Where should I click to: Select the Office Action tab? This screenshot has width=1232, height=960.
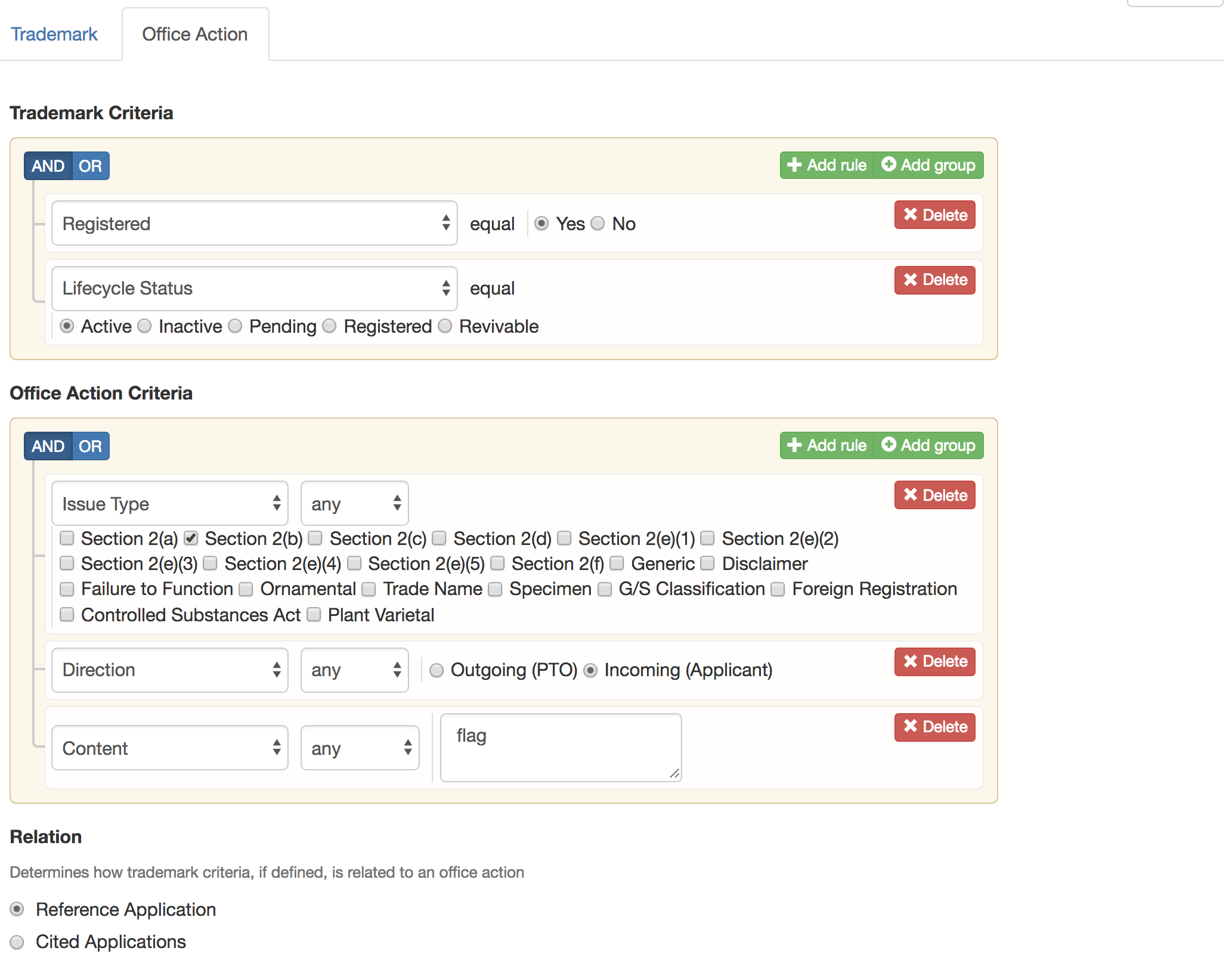[195, 34]
